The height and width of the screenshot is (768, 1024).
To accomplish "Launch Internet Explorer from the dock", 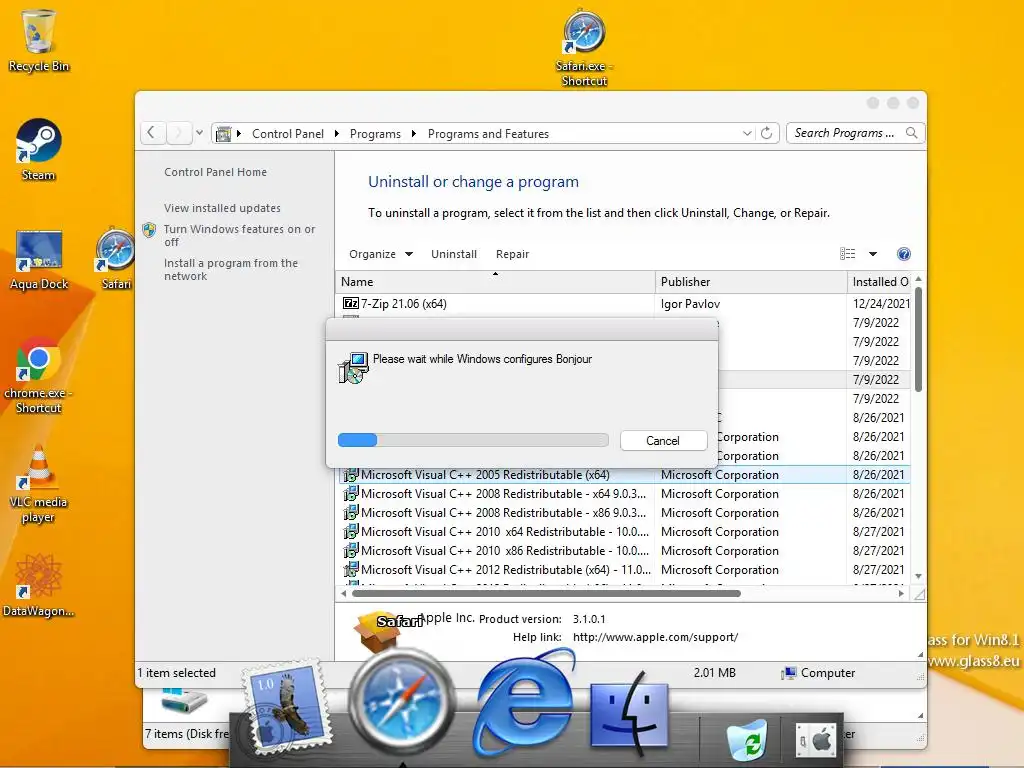I will 524,703.
